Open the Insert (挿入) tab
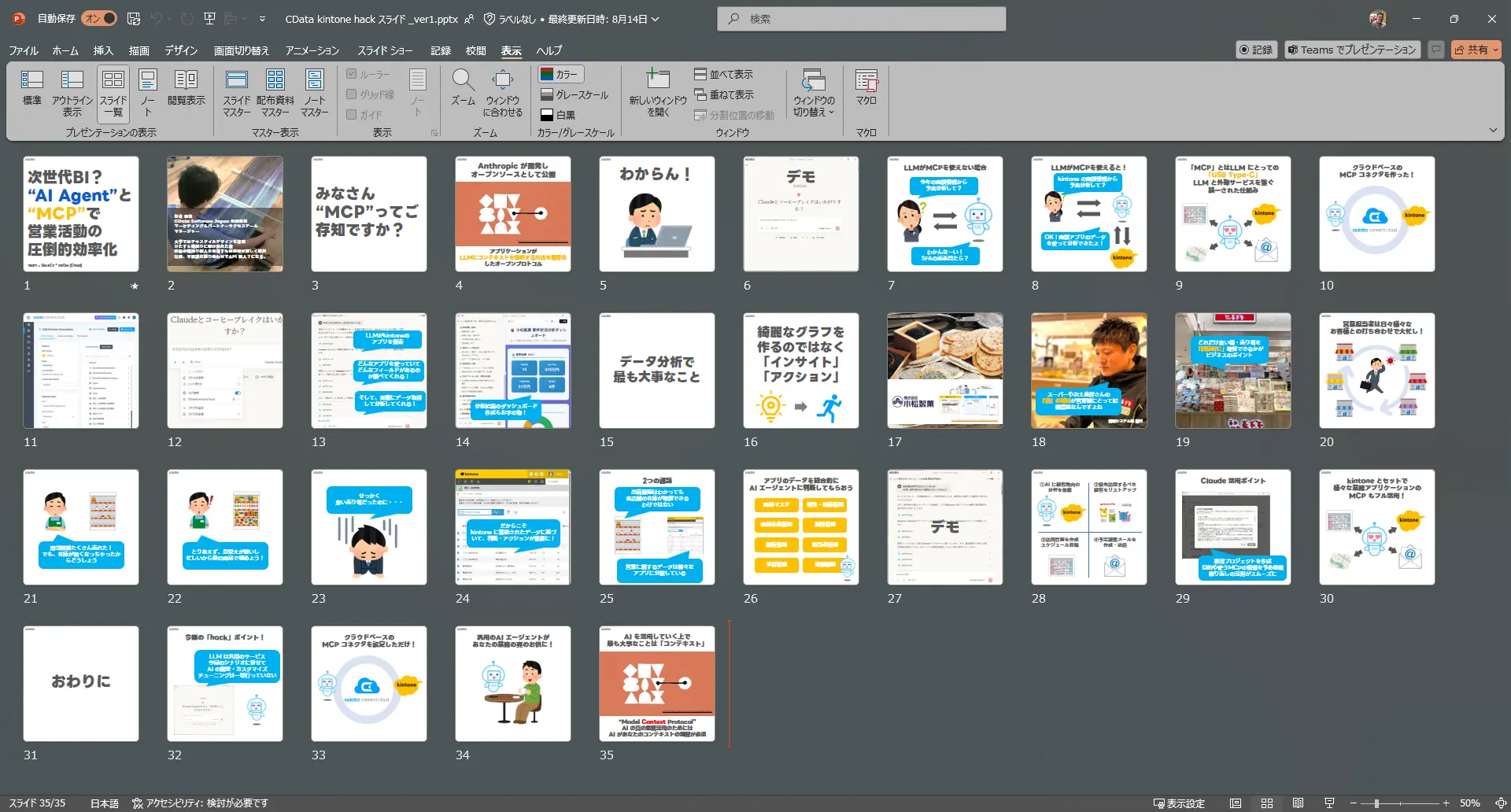The width and height of the screenshot is (1511, 812). 103,50
